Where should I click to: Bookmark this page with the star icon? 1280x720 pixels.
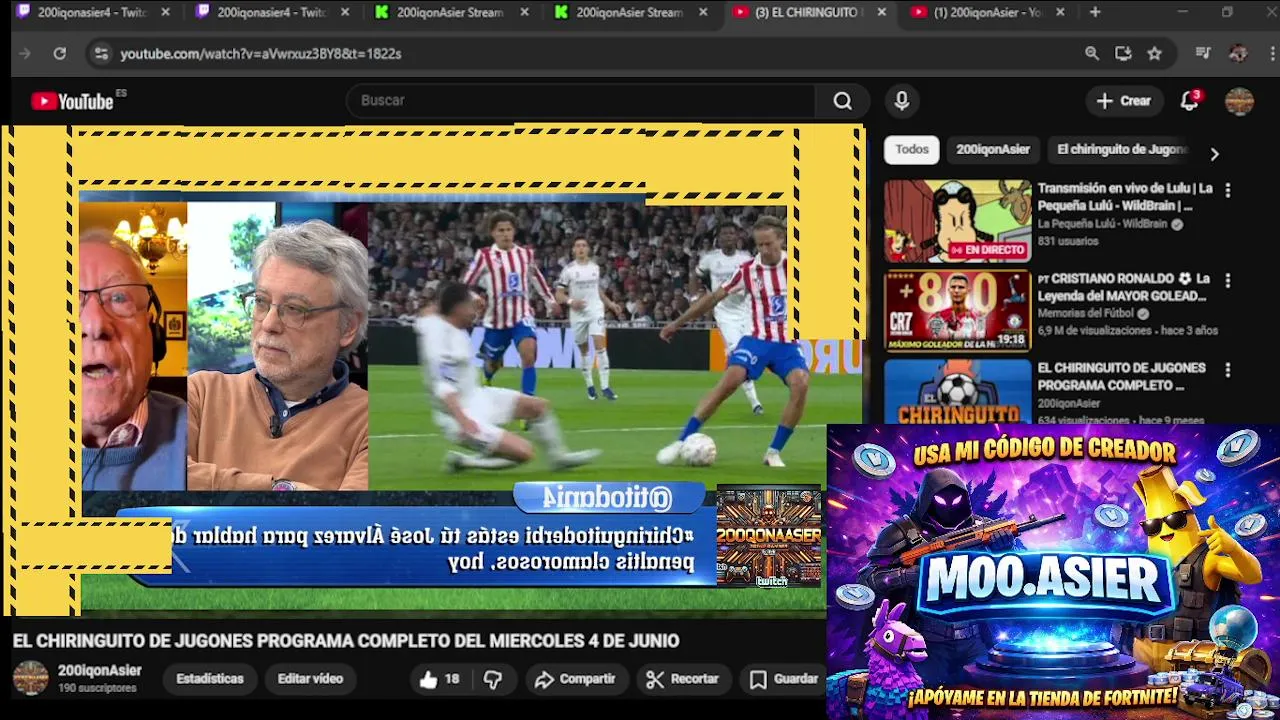[x=1155, y=54]
